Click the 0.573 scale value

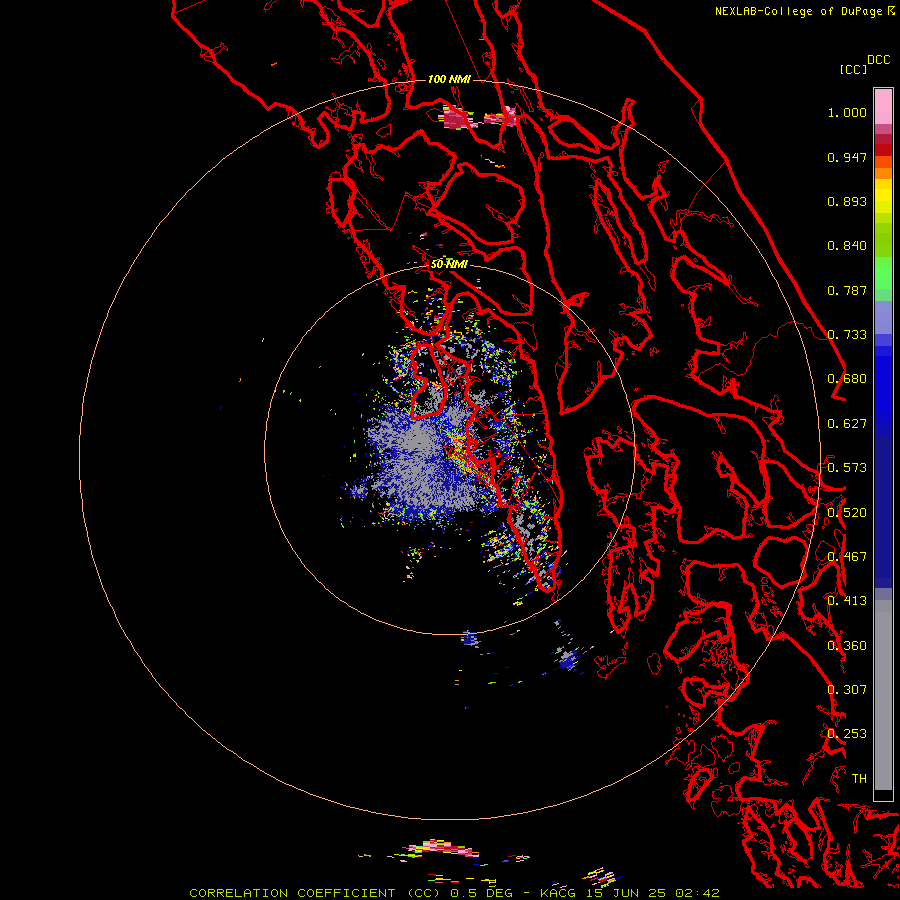[x=847, y=468]
